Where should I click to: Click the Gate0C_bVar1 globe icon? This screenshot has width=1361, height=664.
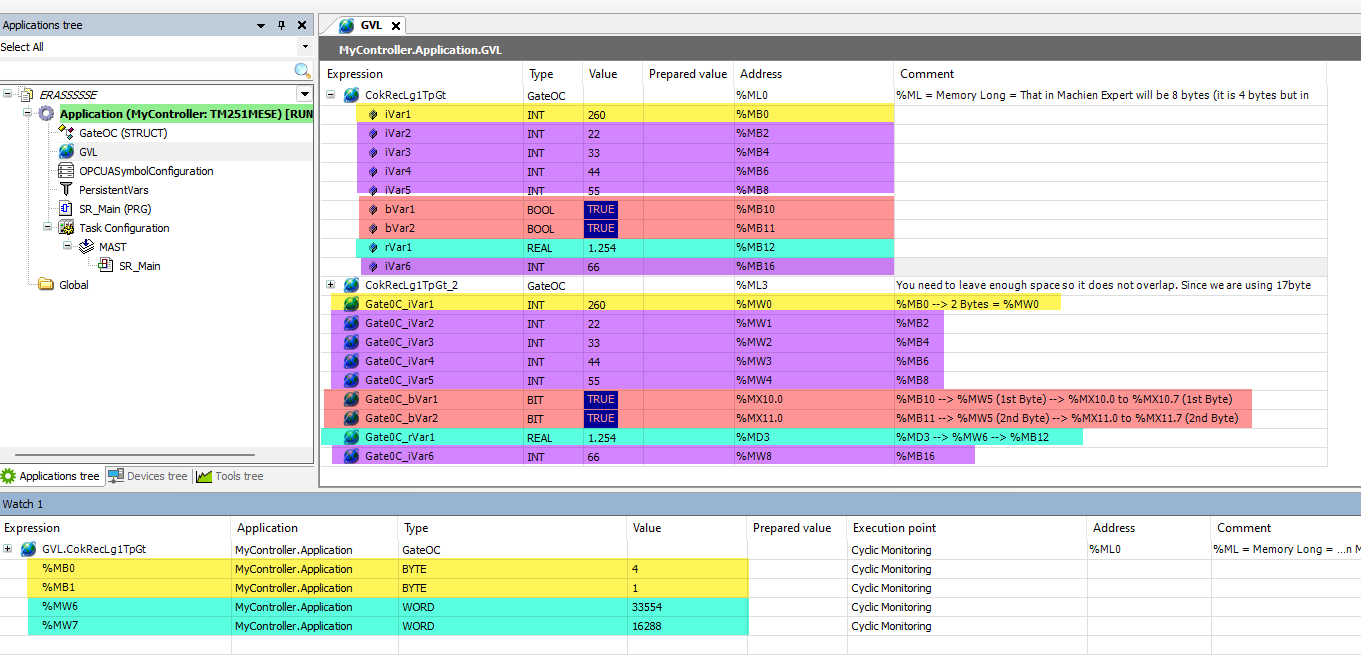click(351, 399)
